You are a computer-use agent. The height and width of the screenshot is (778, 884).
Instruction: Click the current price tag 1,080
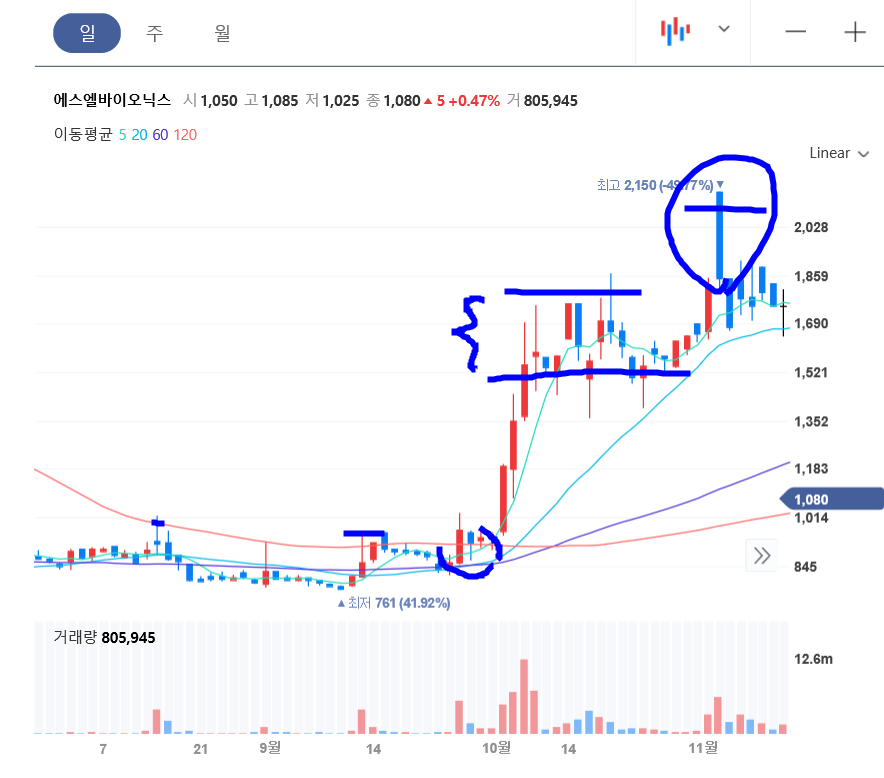(832, 499)
